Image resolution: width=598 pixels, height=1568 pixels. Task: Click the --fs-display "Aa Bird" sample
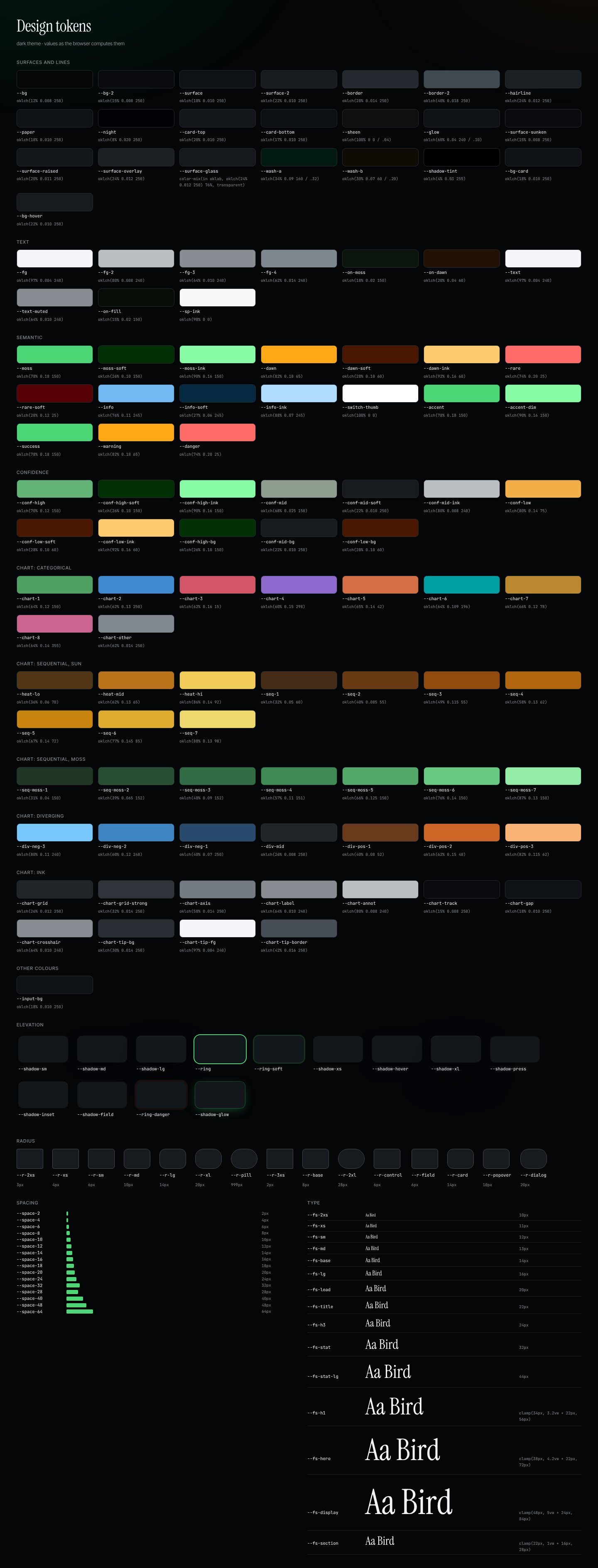click(409, 1503)
